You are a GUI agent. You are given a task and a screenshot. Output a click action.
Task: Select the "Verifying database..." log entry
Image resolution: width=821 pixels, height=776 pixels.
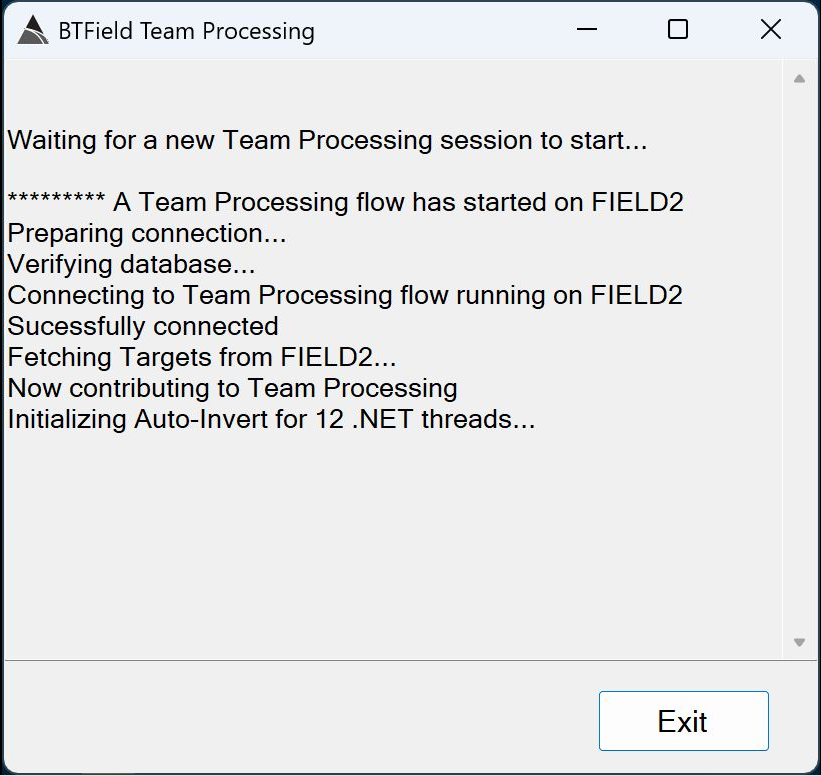coord(131,264)
